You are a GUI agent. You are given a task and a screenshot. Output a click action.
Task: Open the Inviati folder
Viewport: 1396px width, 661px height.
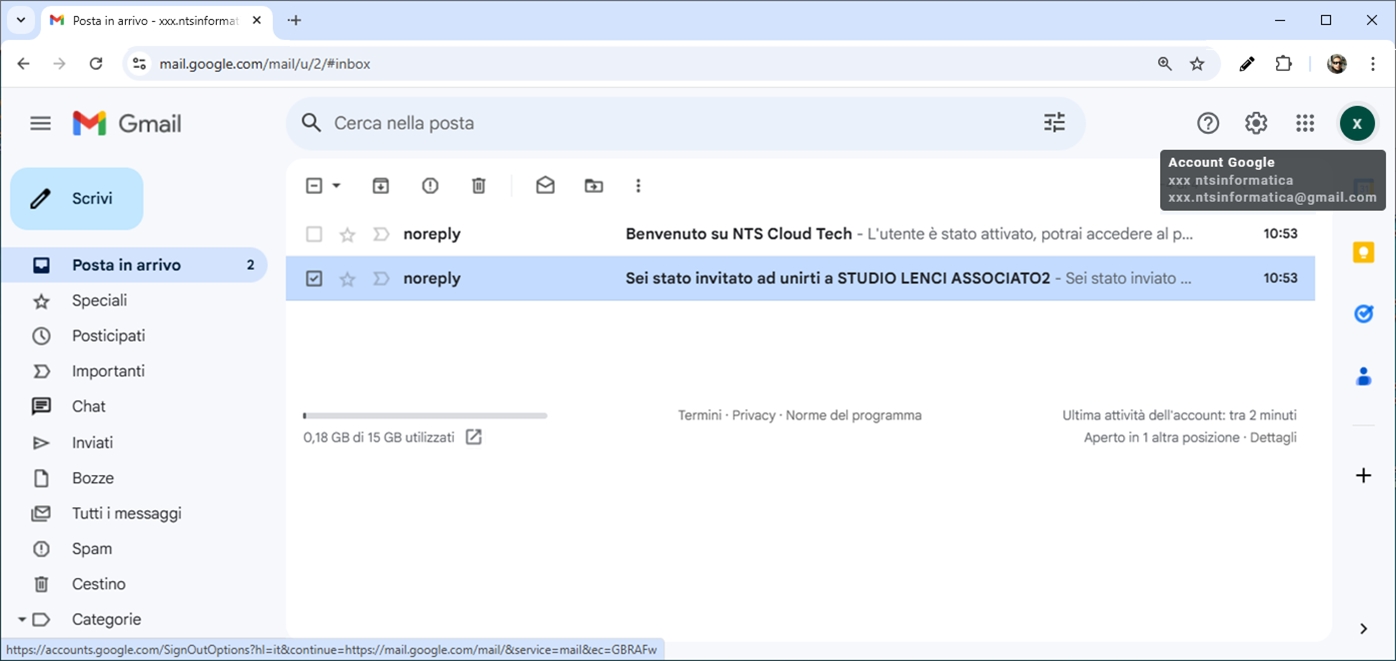point(92,443)
